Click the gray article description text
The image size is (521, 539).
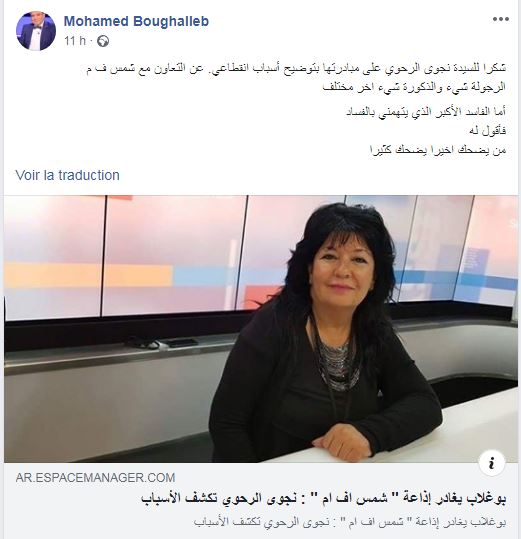(350, 522)
